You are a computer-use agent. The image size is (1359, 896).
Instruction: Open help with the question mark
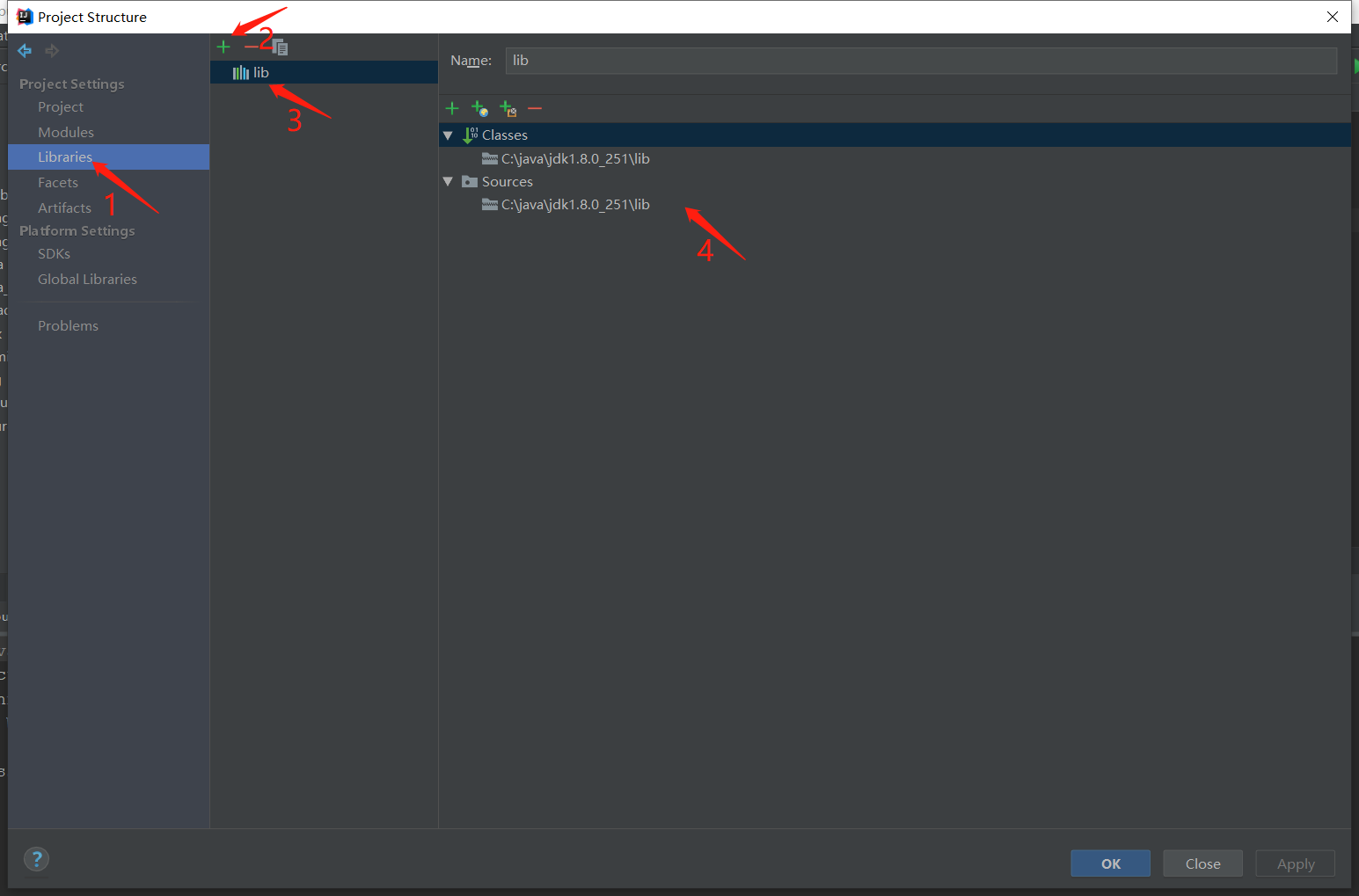pos(36,859)
